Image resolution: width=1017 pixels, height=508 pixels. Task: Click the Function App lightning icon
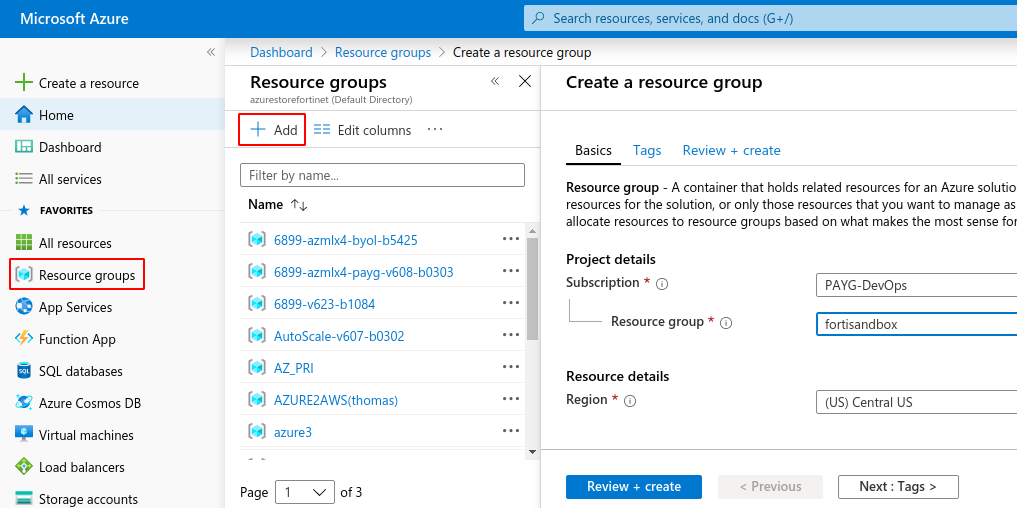tap(23, 339)
